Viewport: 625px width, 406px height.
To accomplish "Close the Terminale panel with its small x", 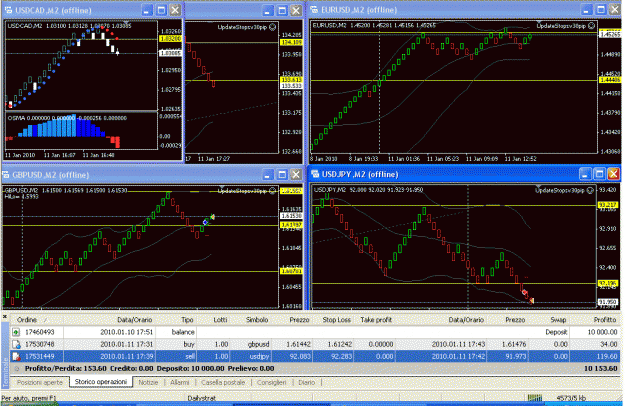I will coord(5,317).
